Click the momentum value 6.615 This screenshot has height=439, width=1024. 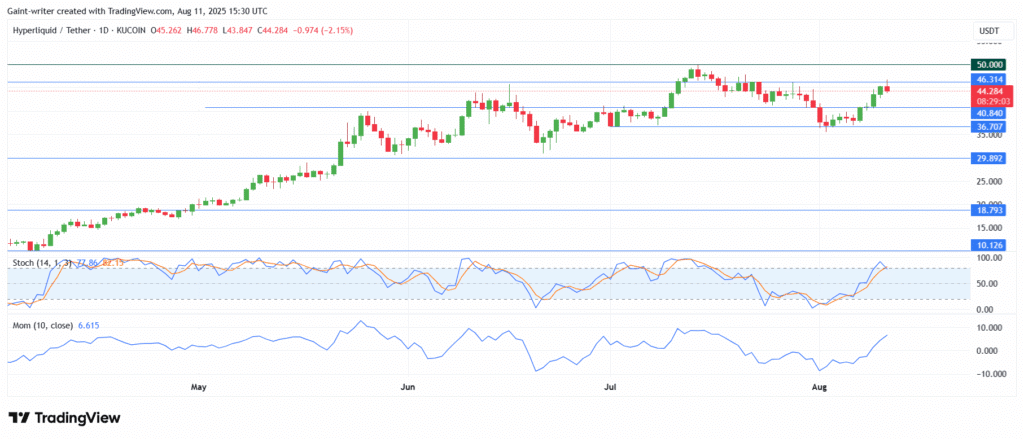[88, 325]
